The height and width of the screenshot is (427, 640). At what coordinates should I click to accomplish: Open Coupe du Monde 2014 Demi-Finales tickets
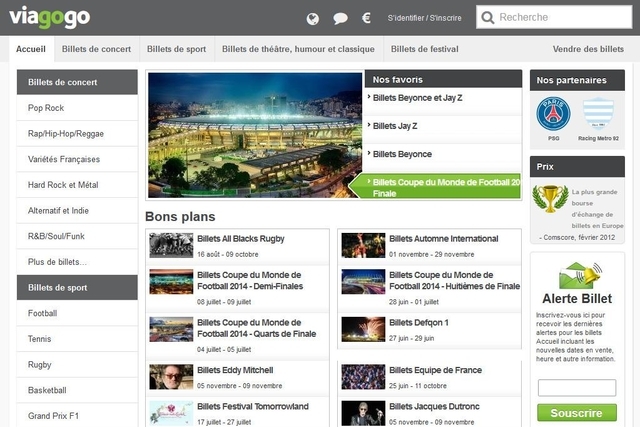click(250, 280)
